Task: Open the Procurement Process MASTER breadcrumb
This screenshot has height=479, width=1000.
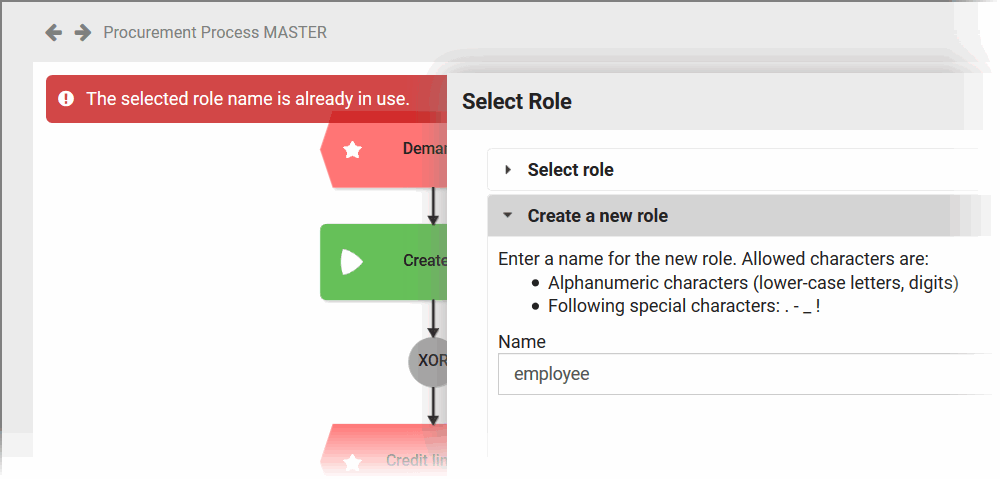Action: coord(215,33)
